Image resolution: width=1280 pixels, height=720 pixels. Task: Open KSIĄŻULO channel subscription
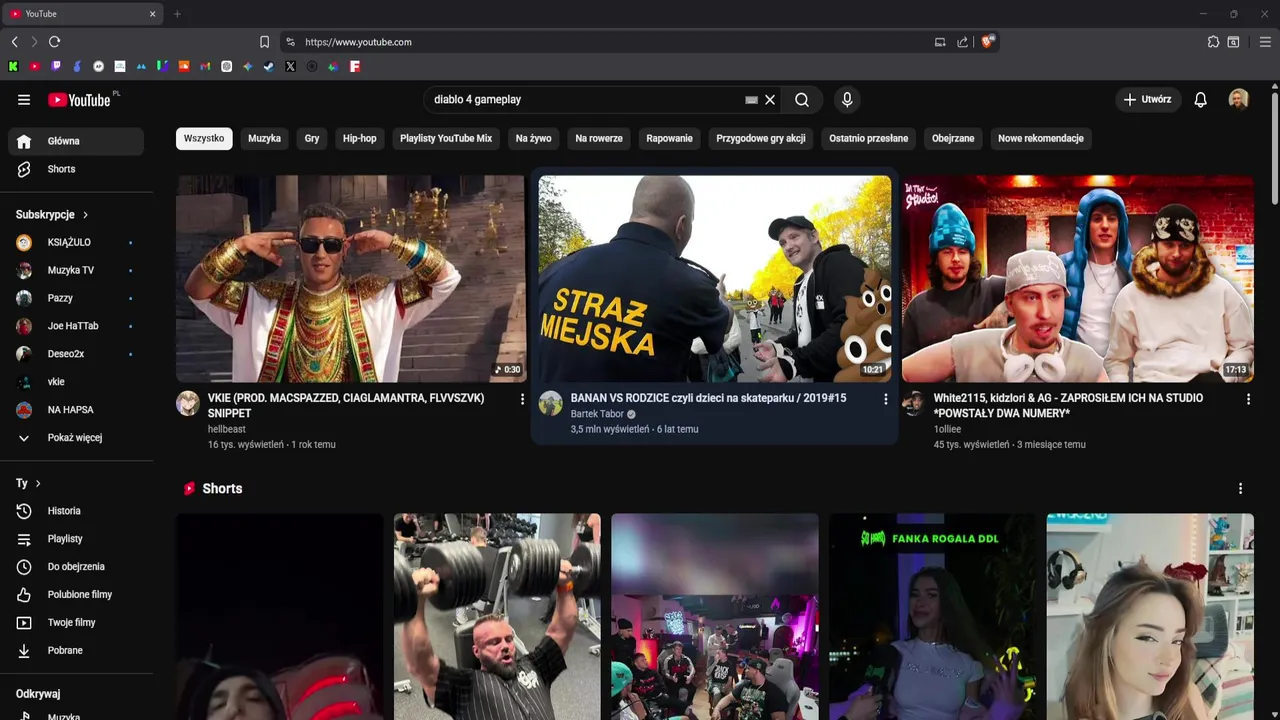pos(76,242)
